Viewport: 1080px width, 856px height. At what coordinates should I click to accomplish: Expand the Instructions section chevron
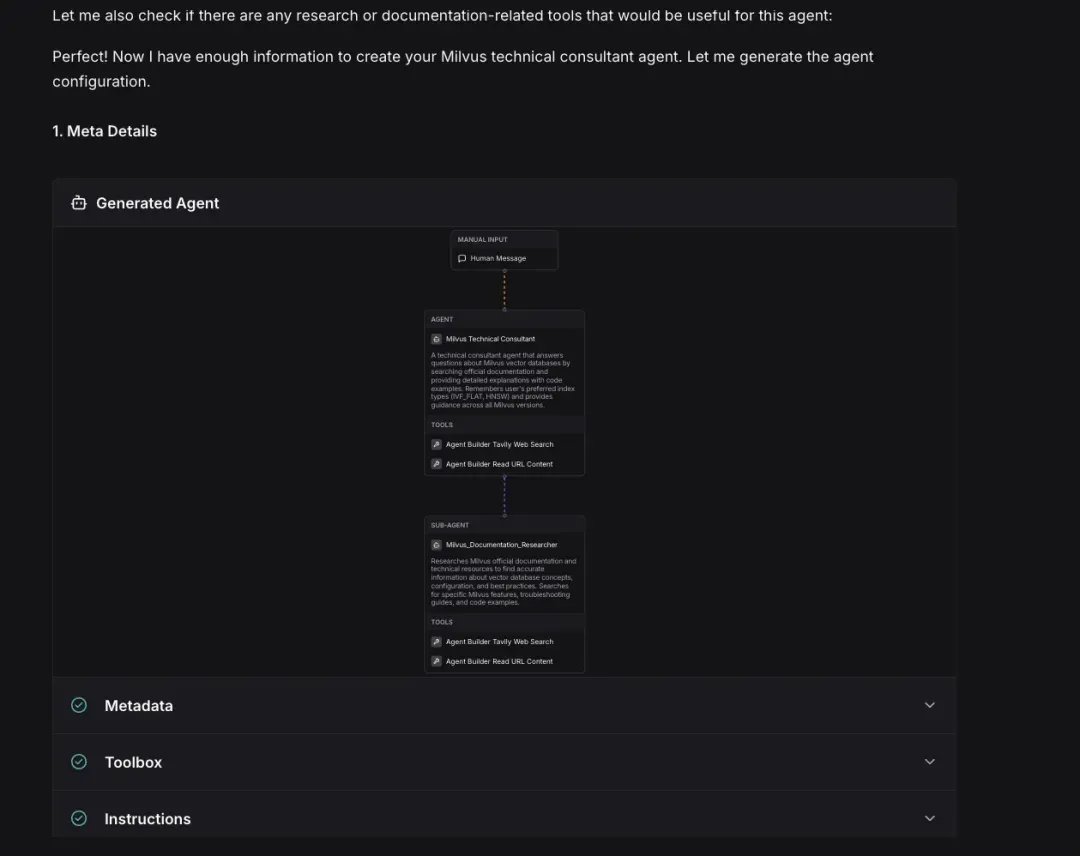point(930,818)
